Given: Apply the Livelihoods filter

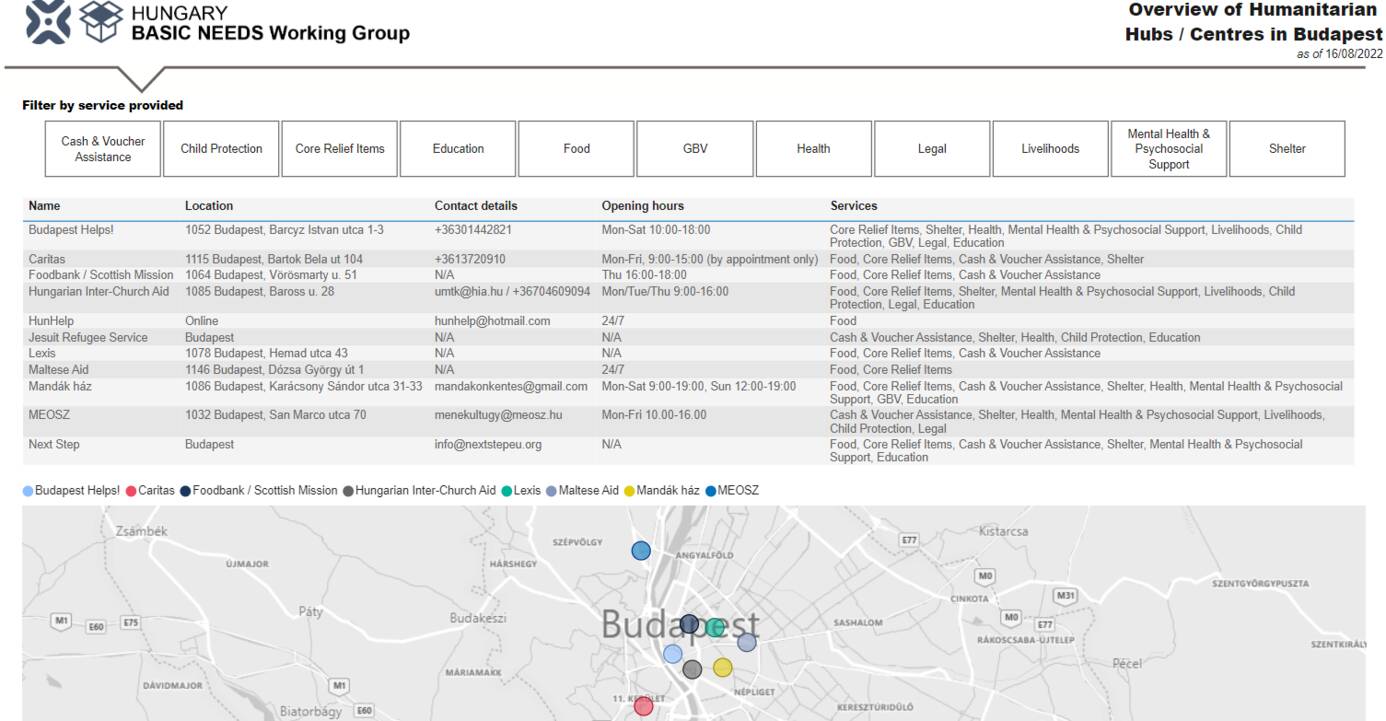Looking at the screenshot, I should (x=1050, y=149).
